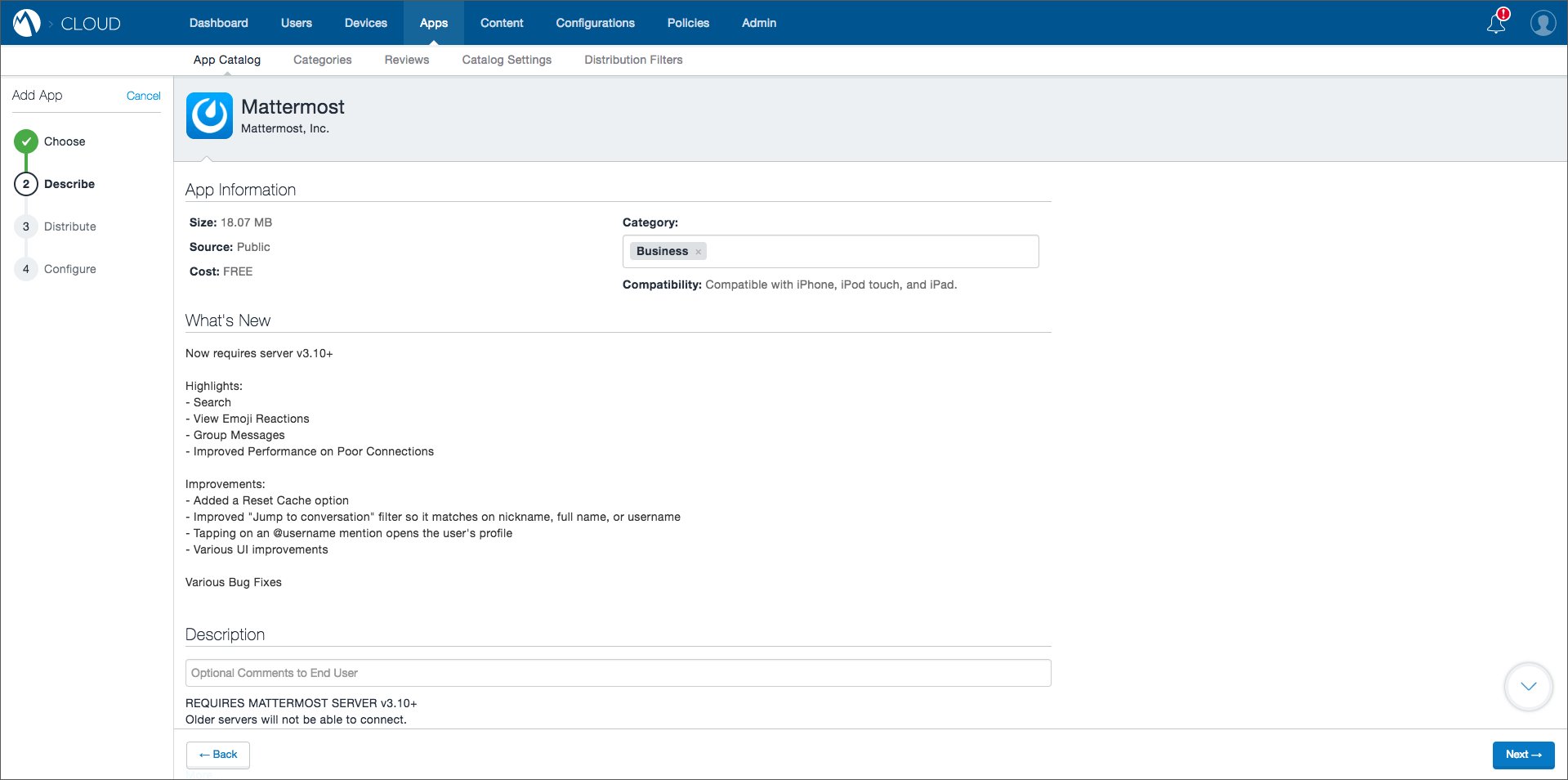
Task: Click the step 3 circle for Distribute
Action: (26, 226)
